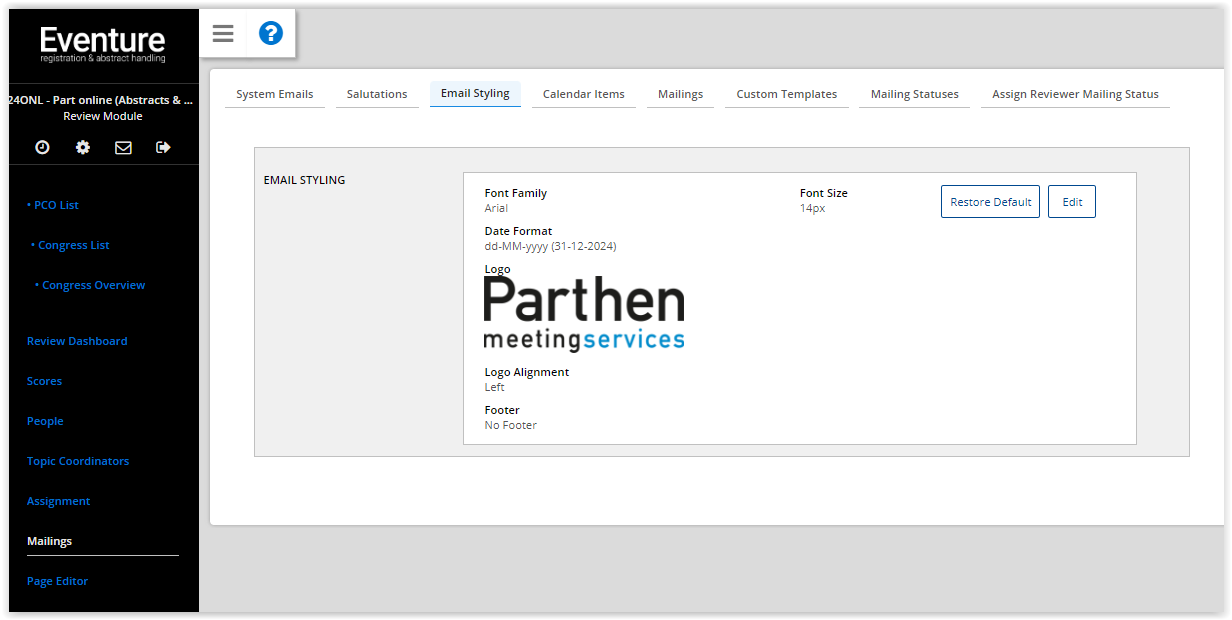Viewport: 1232px width, 620px height.
Task: Switch to the Custom Templates tab
Action: pyautogui.click(x=787, y=94)
